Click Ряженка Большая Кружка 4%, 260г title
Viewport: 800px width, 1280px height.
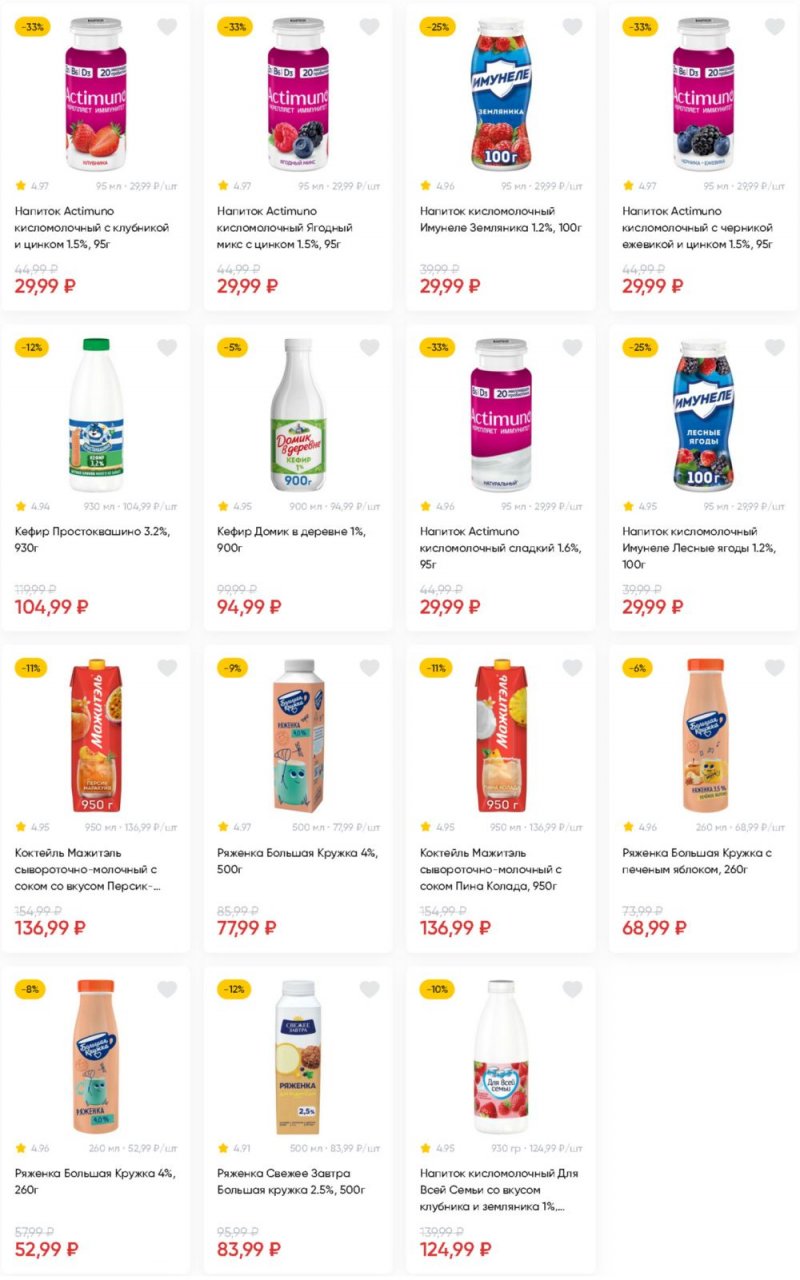pyautogui.click(x=95, y=1182)
